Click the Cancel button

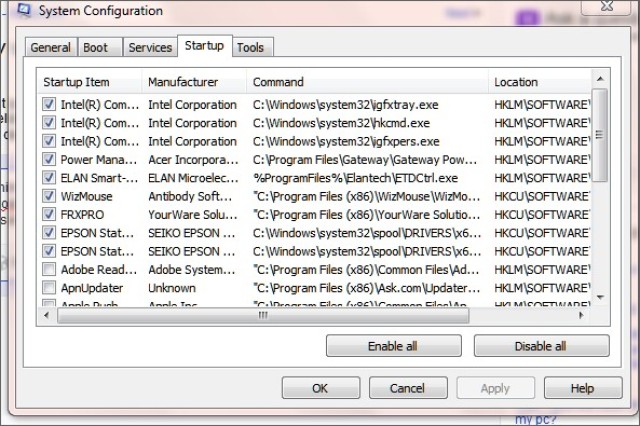pos(408,388)
